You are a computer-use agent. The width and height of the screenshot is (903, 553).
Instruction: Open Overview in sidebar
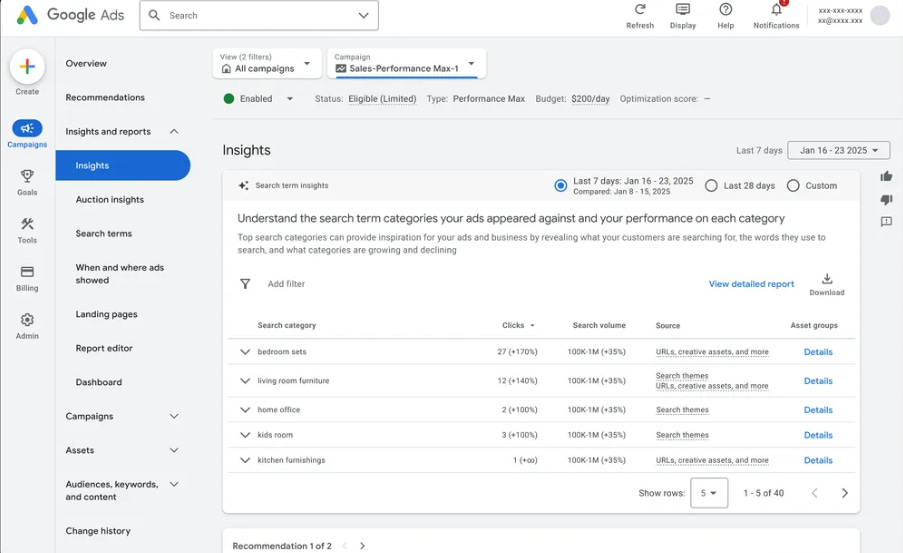point(86,63)
